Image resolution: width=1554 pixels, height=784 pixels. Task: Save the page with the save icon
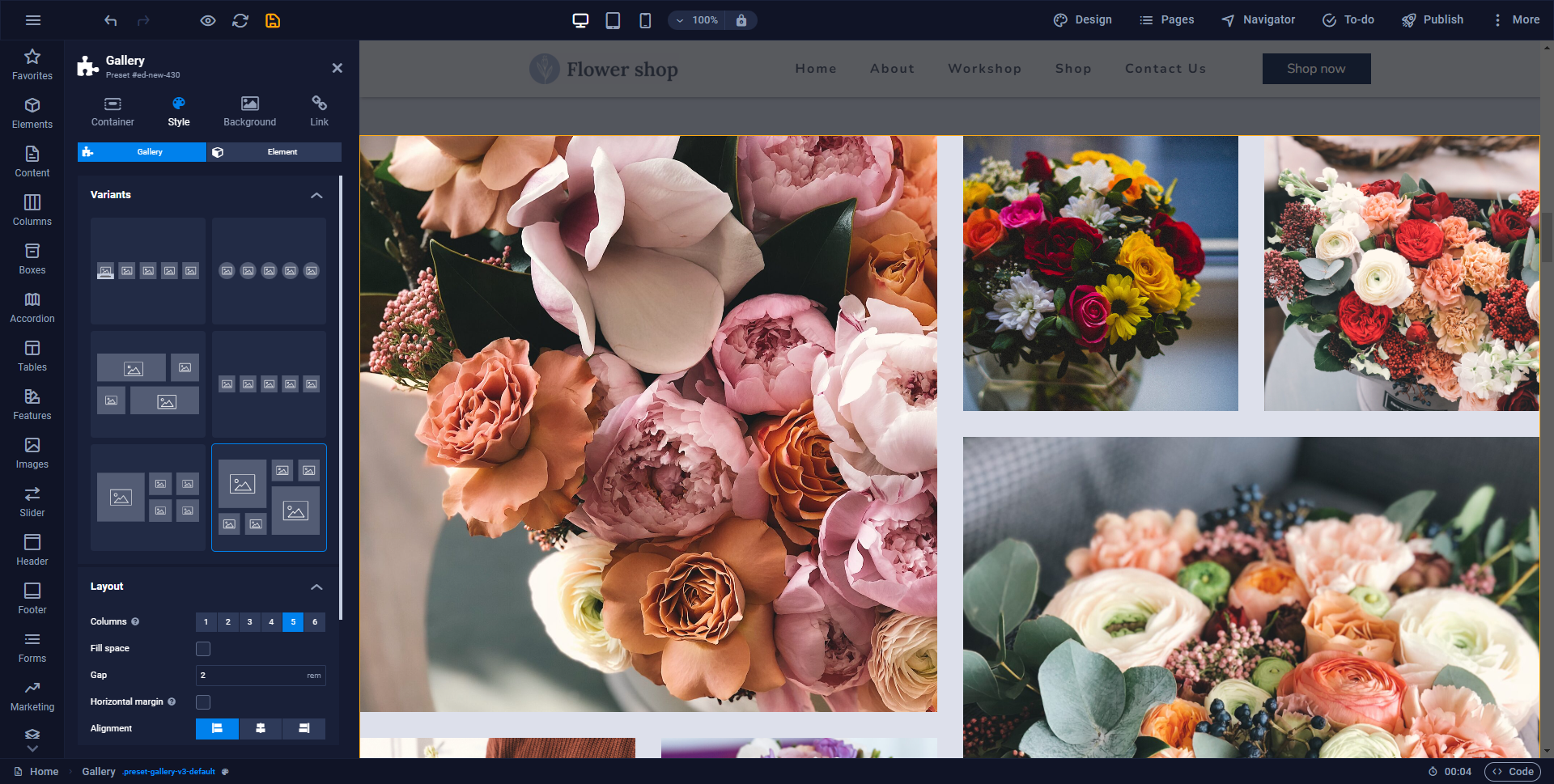[x=273, y=20]
